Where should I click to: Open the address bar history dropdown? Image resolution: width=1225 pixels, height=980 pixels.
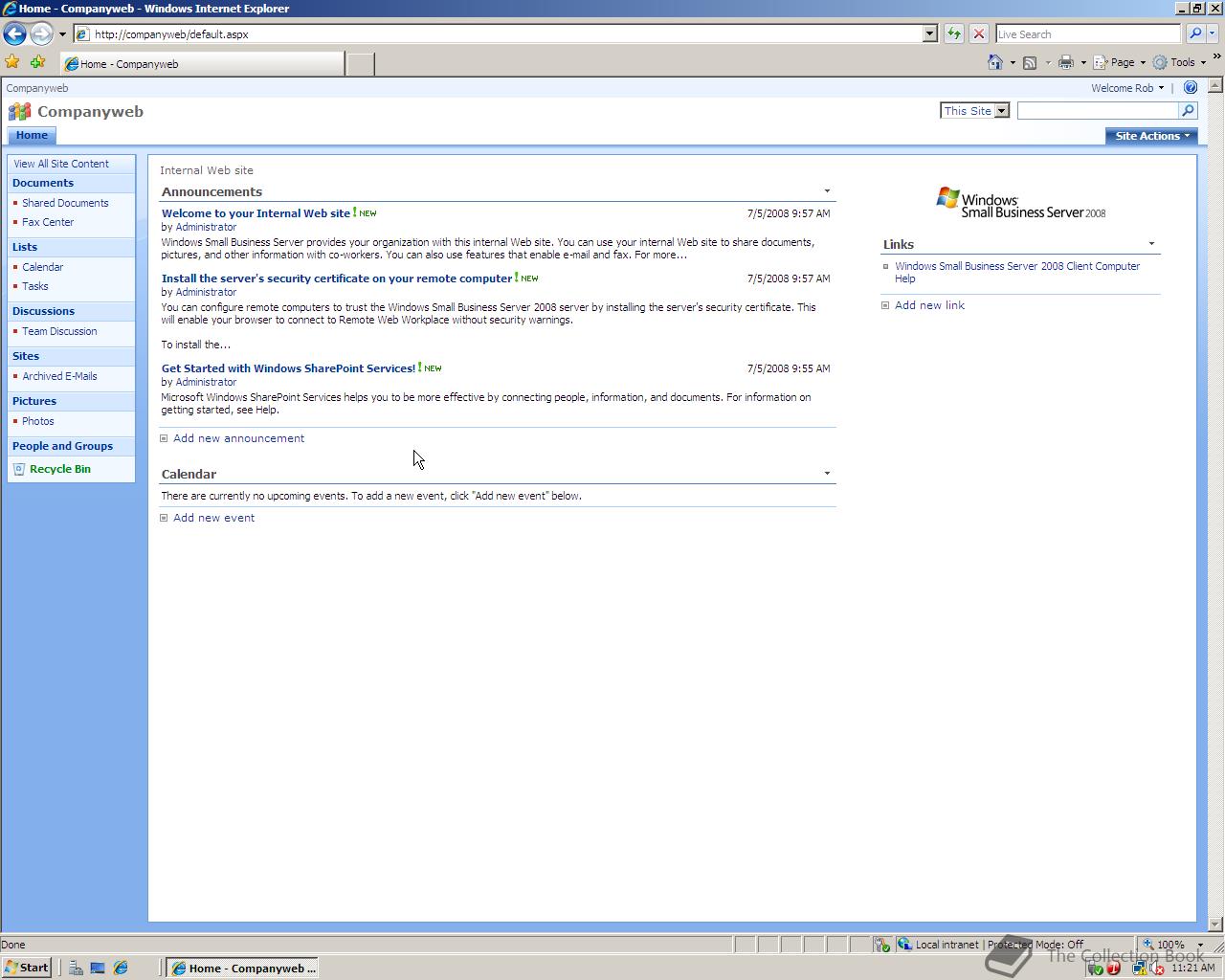click(929, 33)
